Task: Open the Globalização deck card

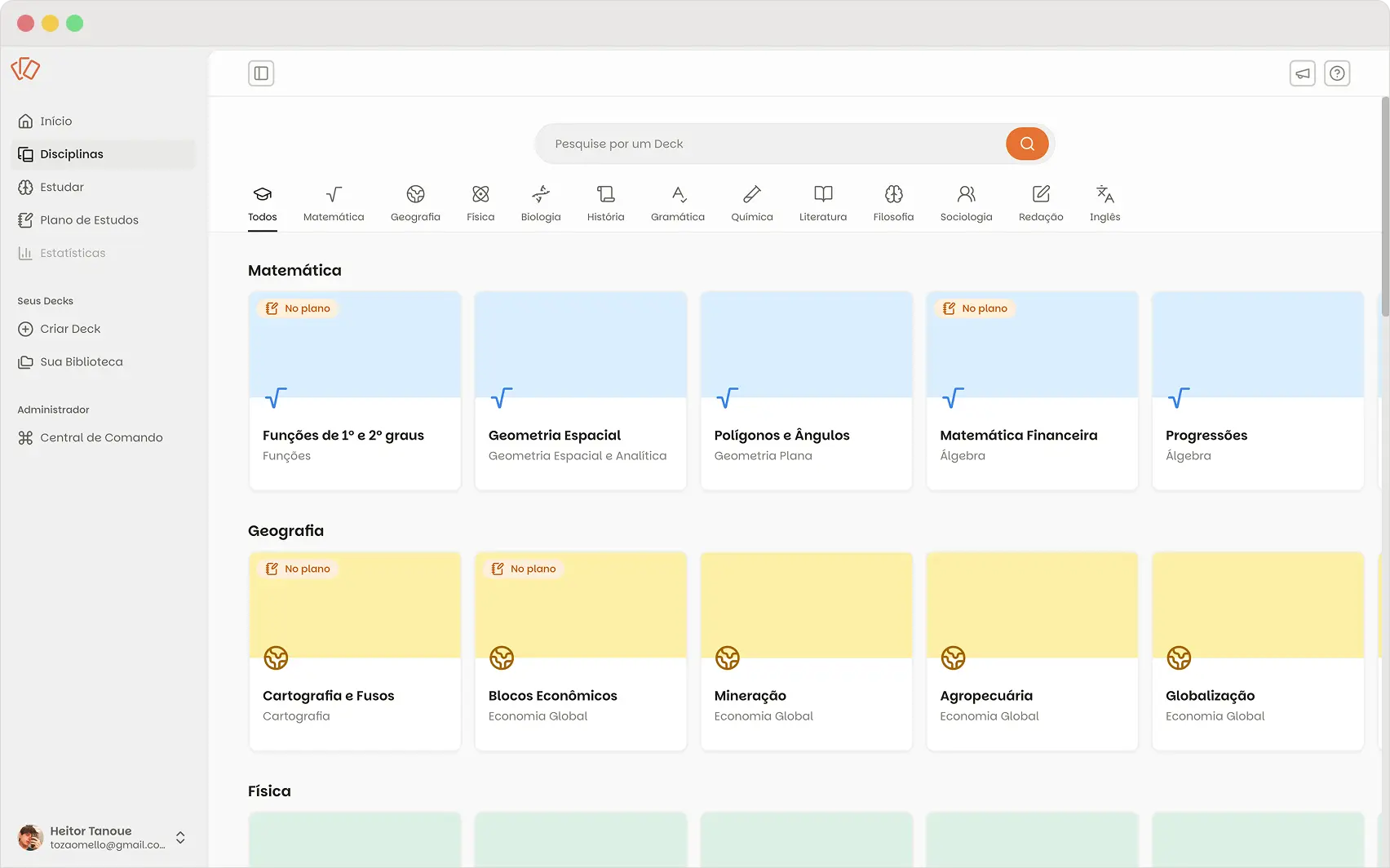Action: tap(1258, 651)
